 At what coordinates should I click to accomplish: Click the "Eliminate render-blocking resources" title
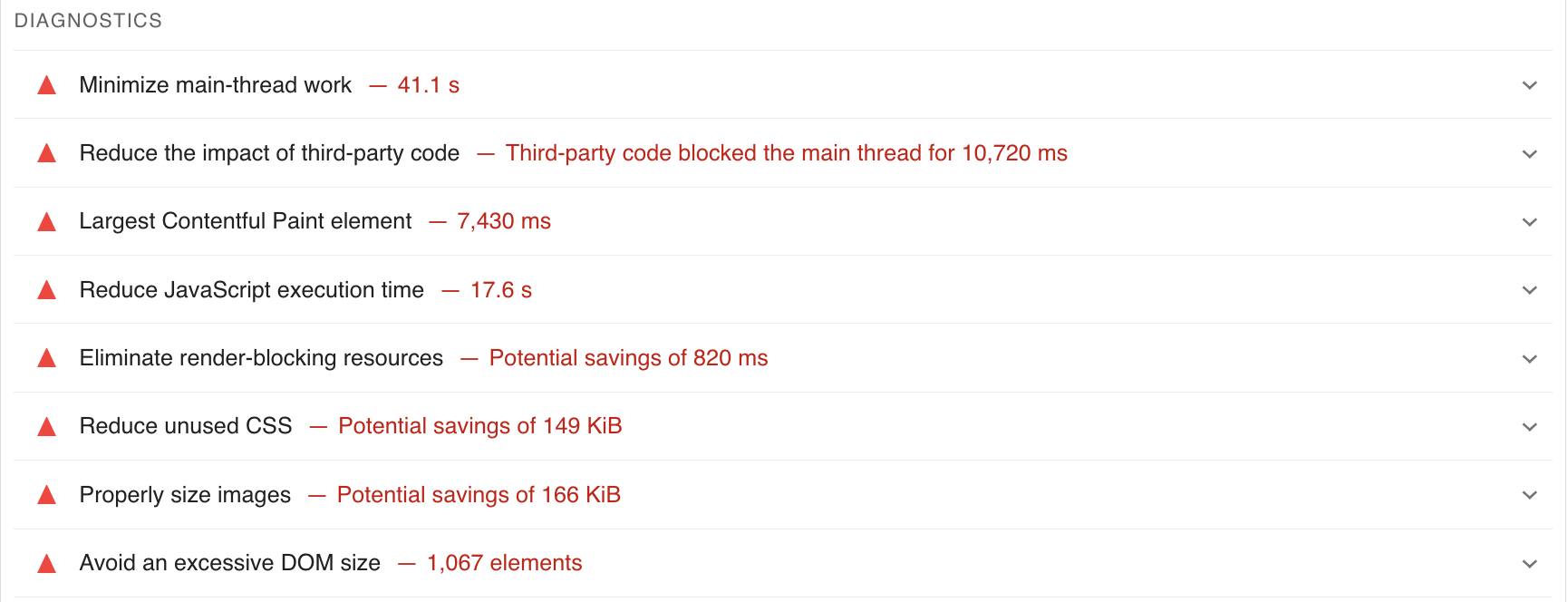click(x=261, y=358)
